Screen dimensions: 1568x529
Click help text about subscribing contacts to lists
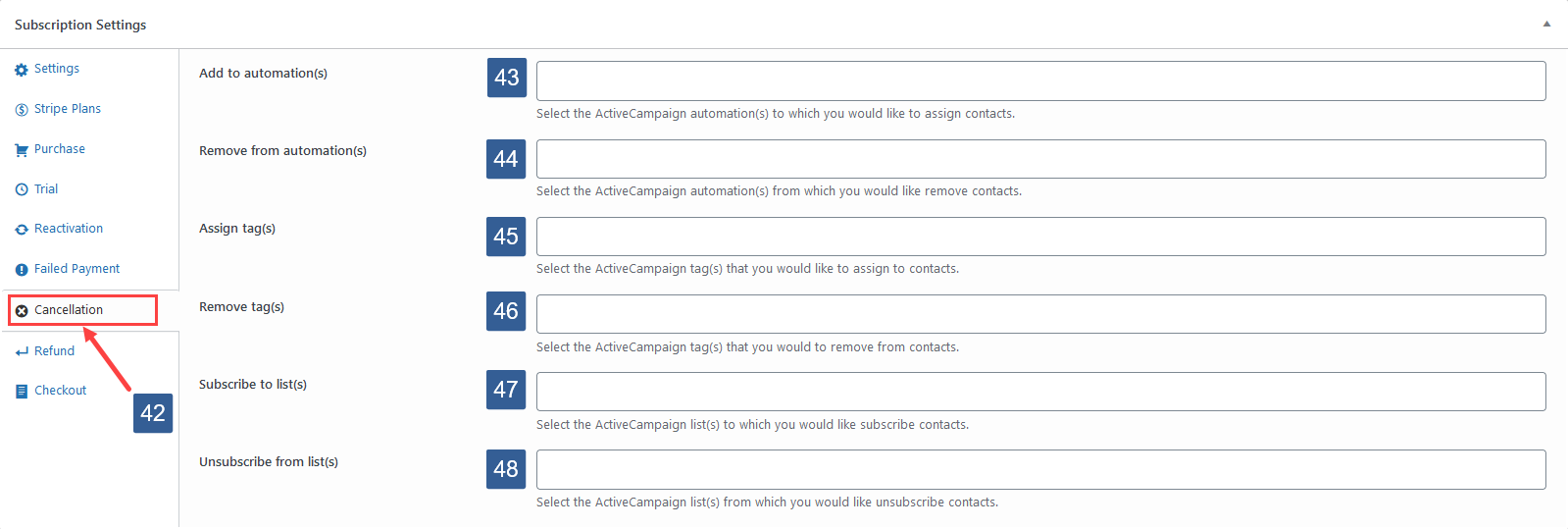pyautogui.click(x=752, y=425)
